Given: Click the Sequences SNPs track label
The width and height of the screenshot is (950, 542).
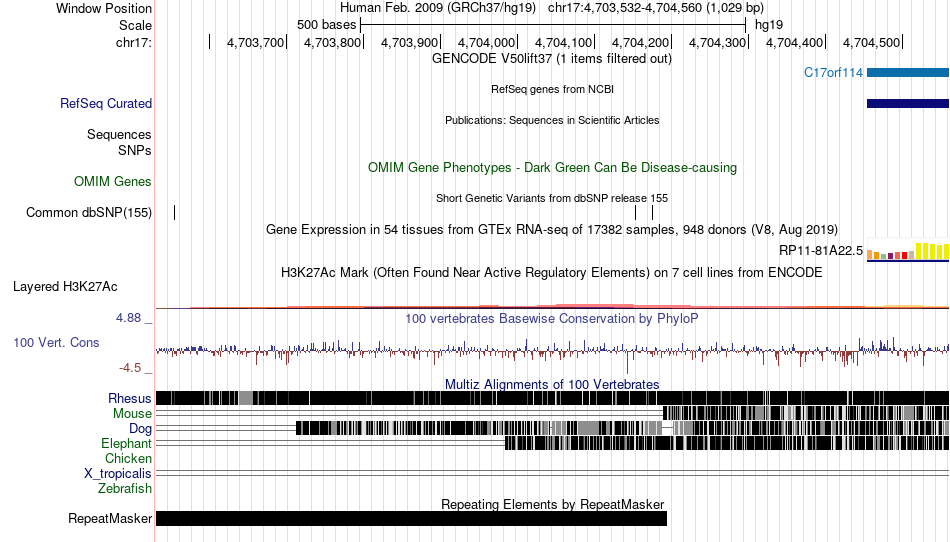Looking at the screenshot, I should point(119,142).
